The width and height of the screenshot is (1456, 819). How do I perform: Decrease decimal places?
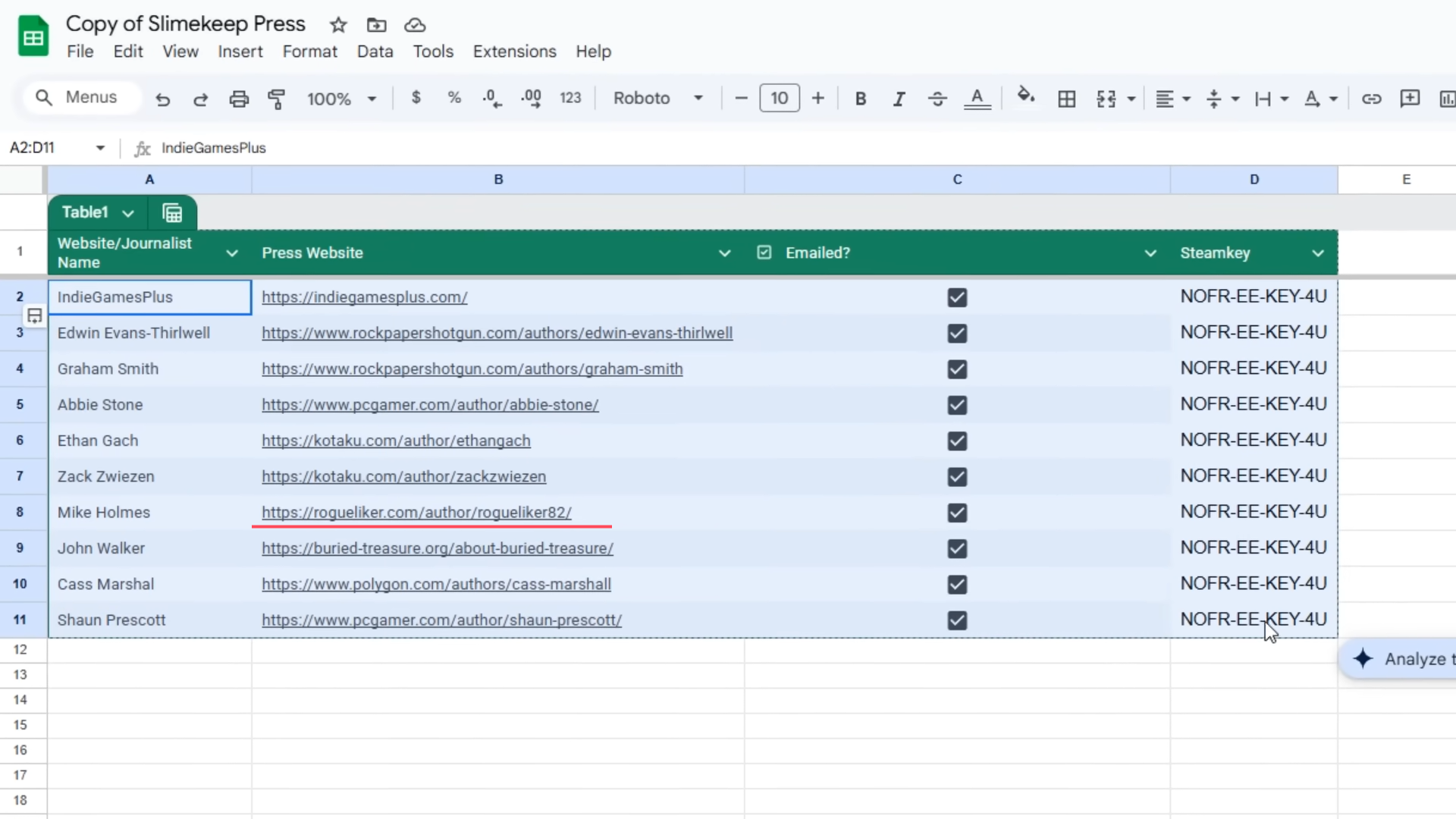click(491, 99)
